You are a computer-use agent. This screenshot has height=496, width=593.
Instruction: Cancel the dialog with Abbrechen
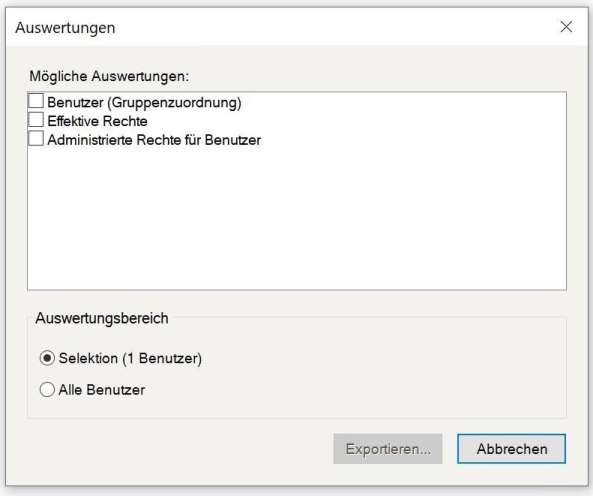tap(512, 449)
